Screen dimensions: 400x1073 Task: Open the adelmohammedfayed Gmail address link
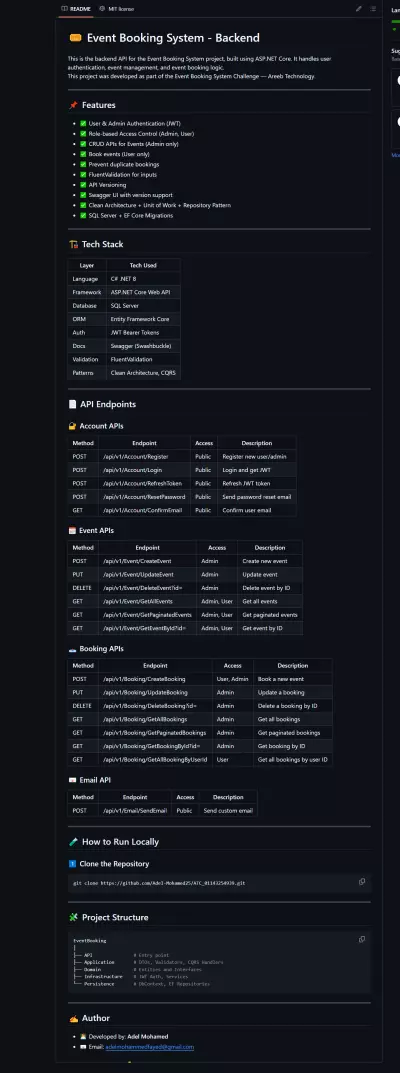(150, 1047)
